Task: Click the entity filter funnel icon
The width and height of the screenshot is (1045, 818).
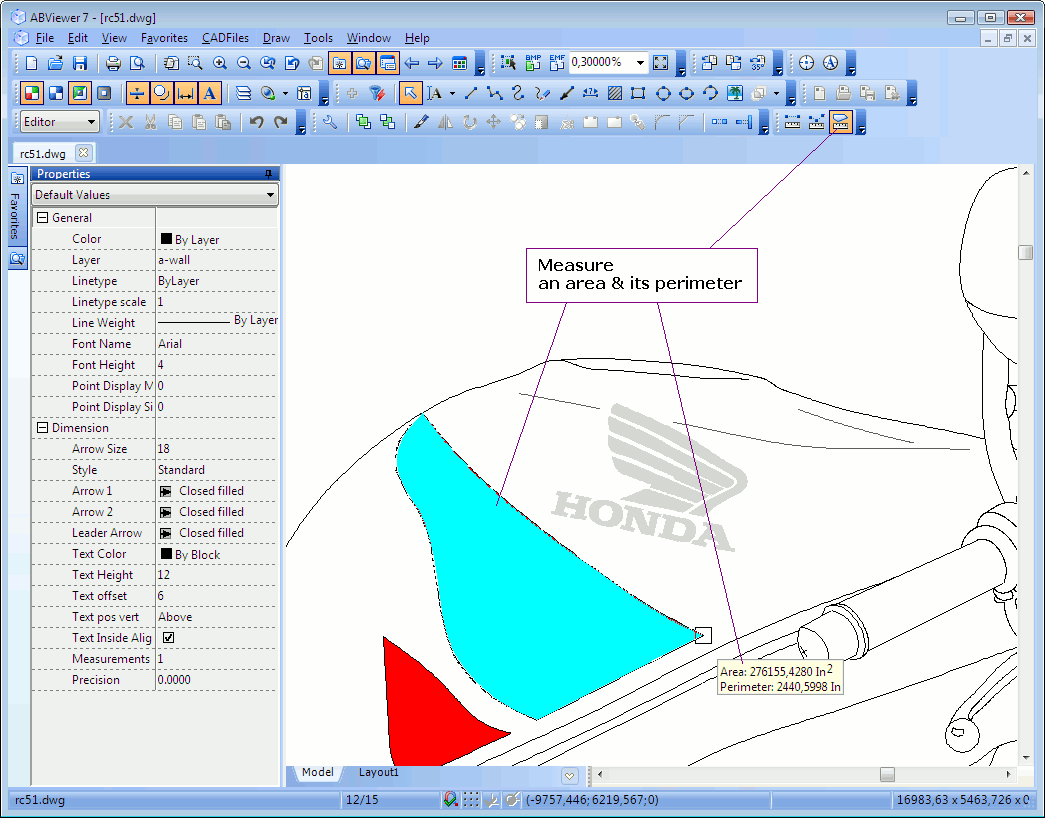Action: (377, 93)
